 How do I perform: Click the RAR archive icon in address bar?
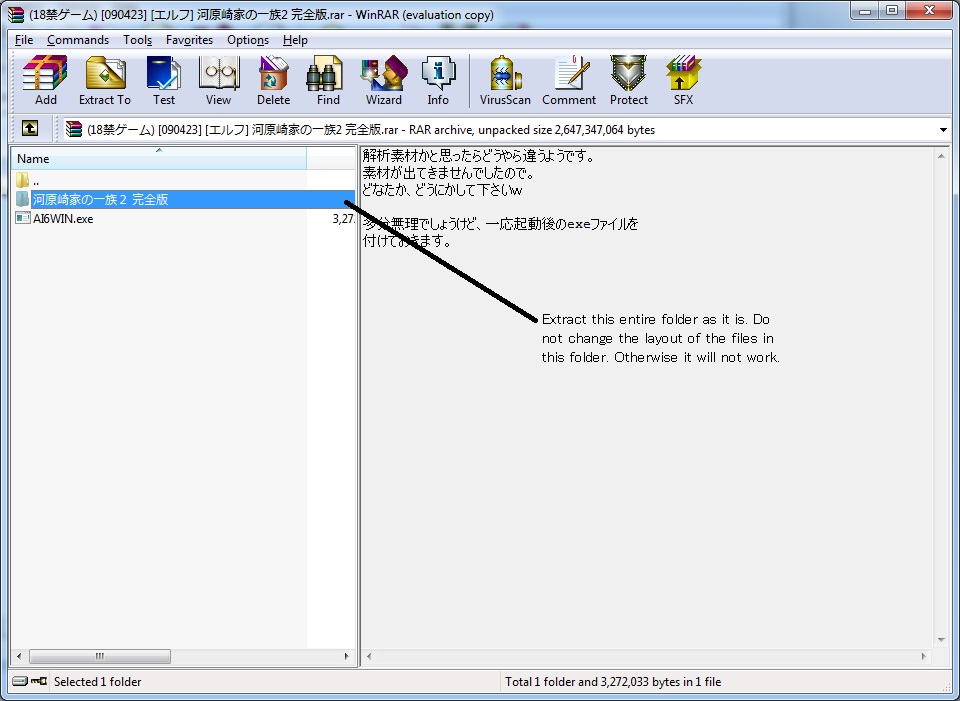click(x=74, y=129)
